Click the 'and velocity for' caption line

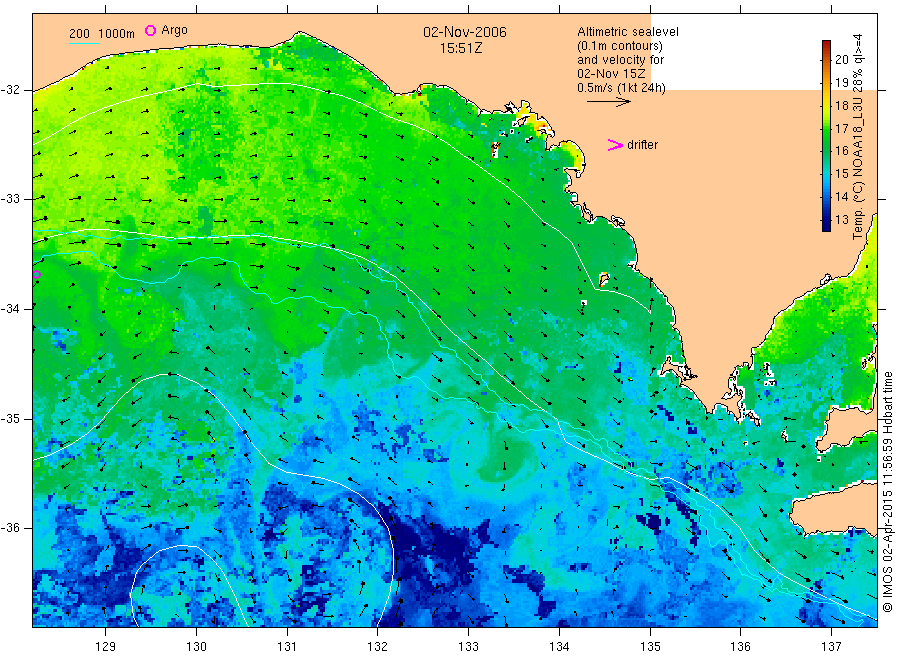[620, 60]
